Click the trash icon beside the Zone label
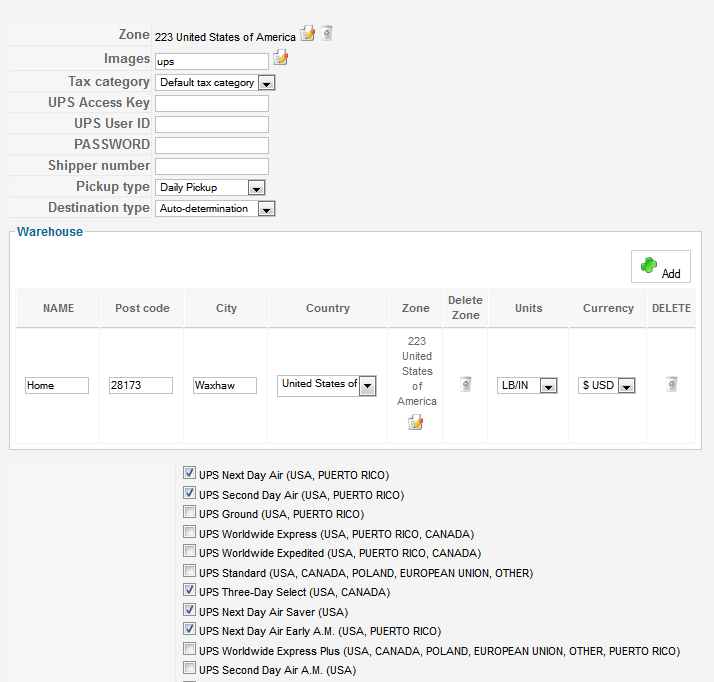This screenshot has width=714, height=682. [x=326, y=33]
